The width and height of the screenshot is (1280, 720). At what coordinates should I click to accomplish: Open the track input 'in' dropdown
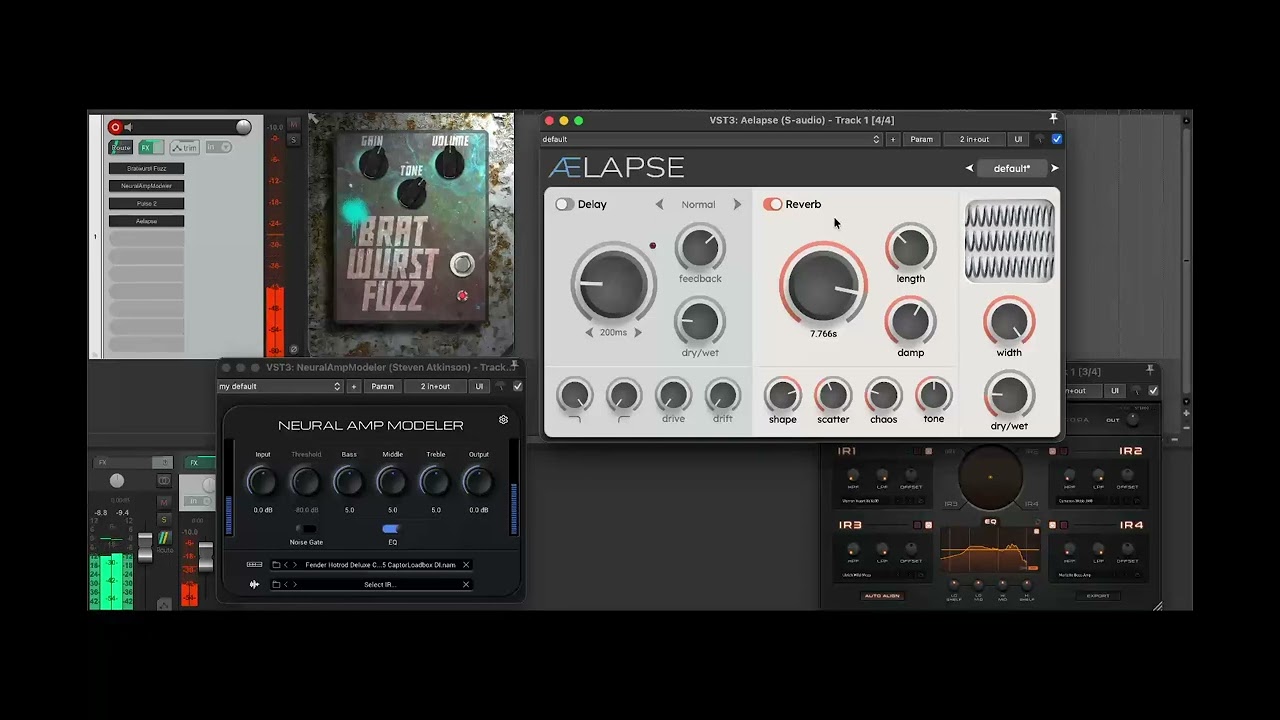coord(218,147)
